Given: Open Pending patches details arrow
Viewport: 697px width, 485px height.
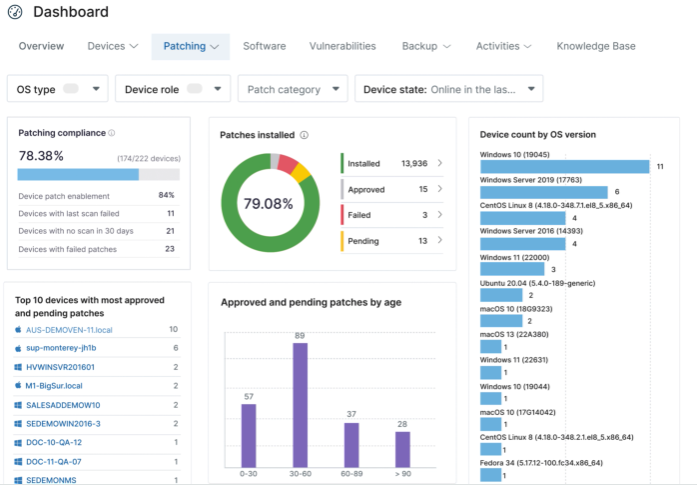Looking at the screenshot, I should (440, 240).
